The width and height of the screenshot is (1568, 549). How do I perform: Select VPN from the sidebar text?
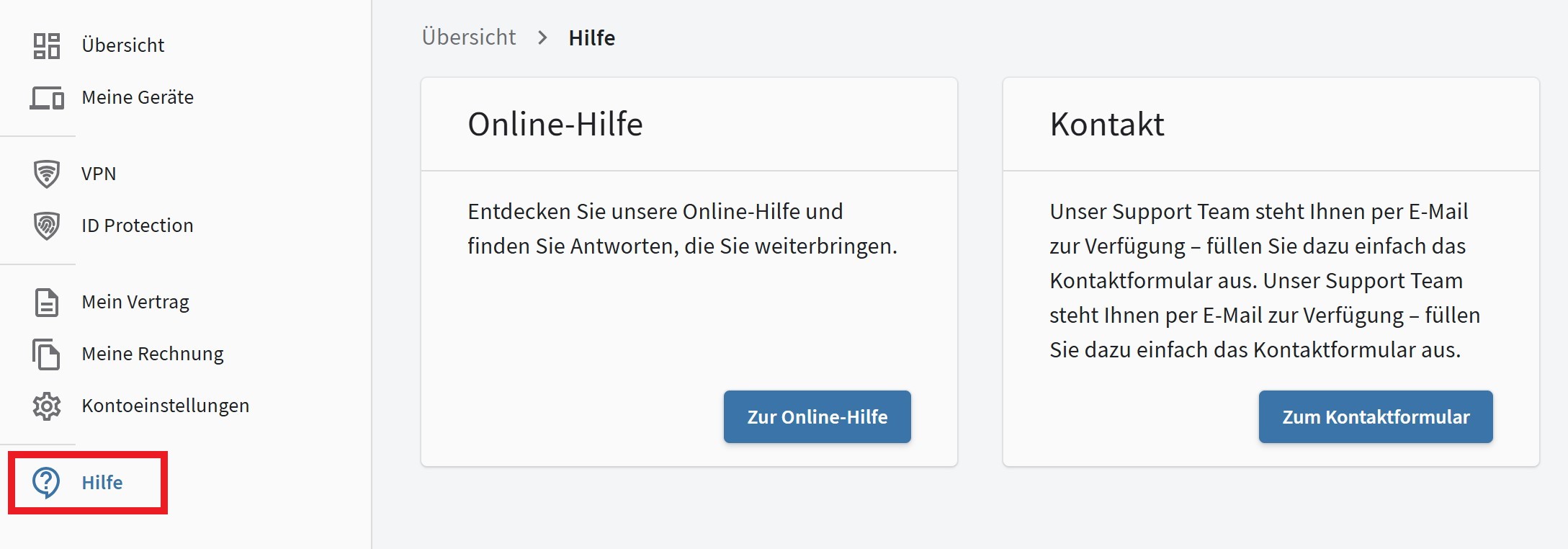tap(97, 173)
